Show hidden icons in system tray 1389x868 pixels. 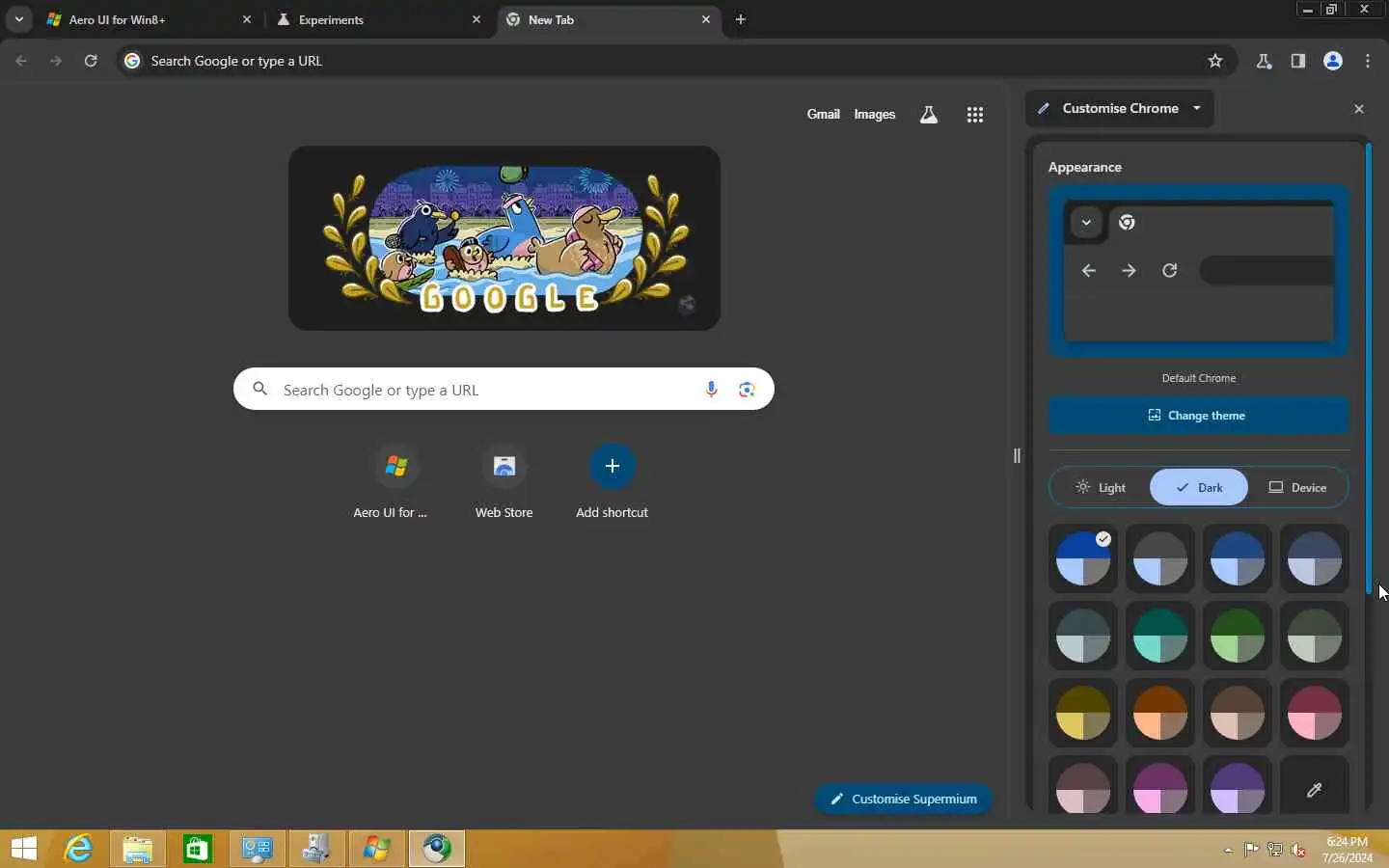1228,850
